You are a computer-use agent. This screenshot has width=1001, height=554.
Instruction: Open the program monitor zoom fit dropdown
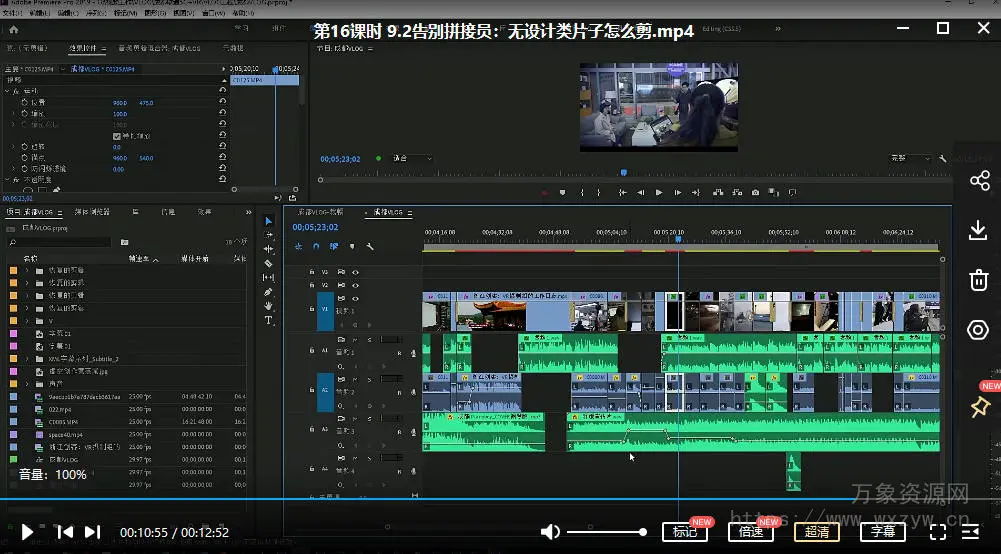(x=412, y=158)
